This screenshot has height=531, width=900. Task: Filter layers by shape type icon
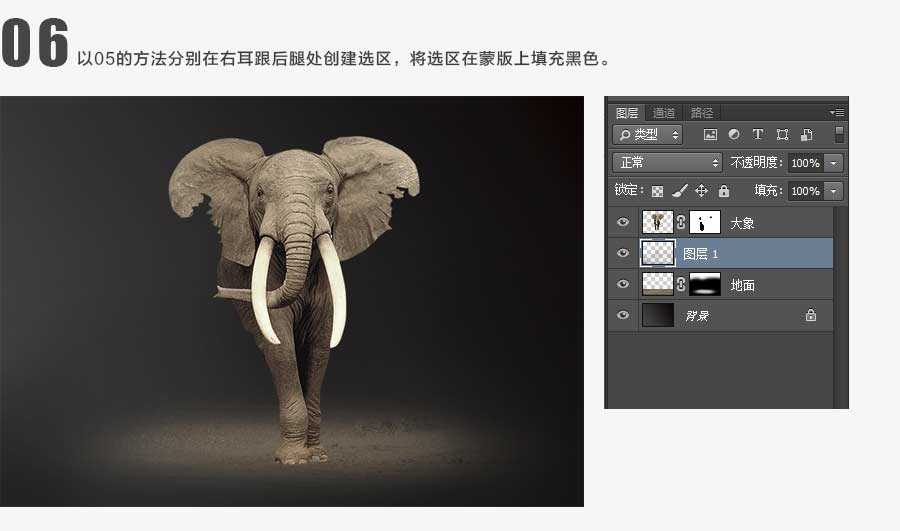[782, 134]
